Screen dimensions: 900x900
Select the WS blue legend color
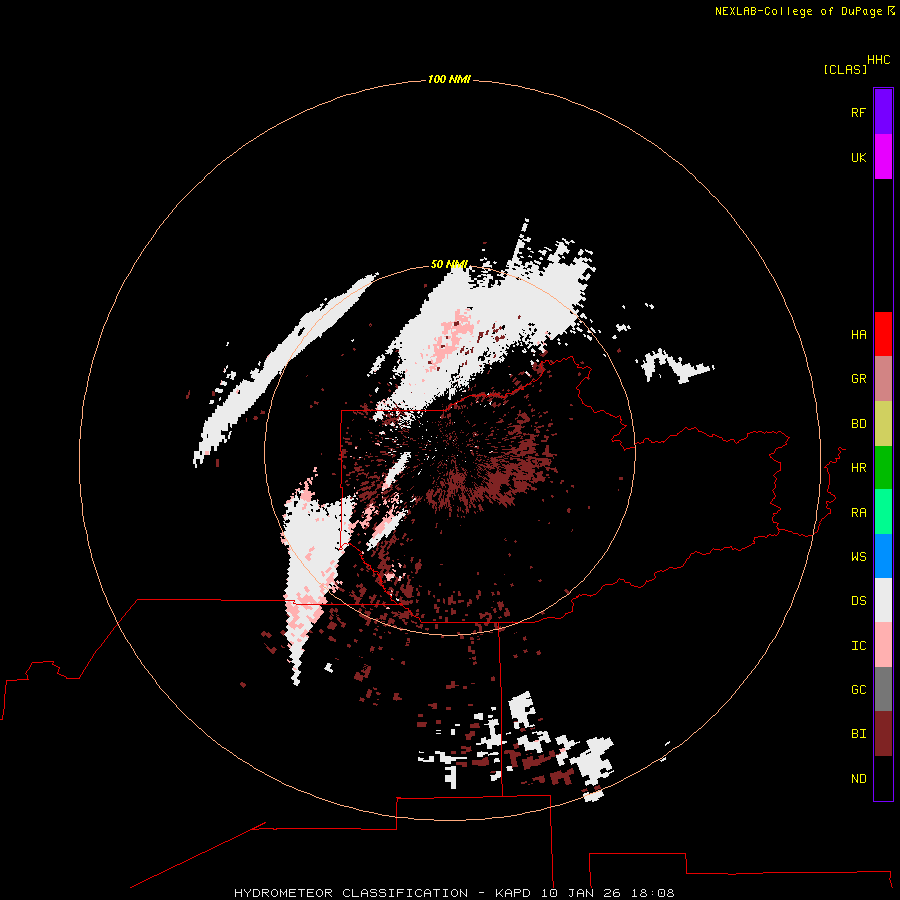[x=883, y=556]
